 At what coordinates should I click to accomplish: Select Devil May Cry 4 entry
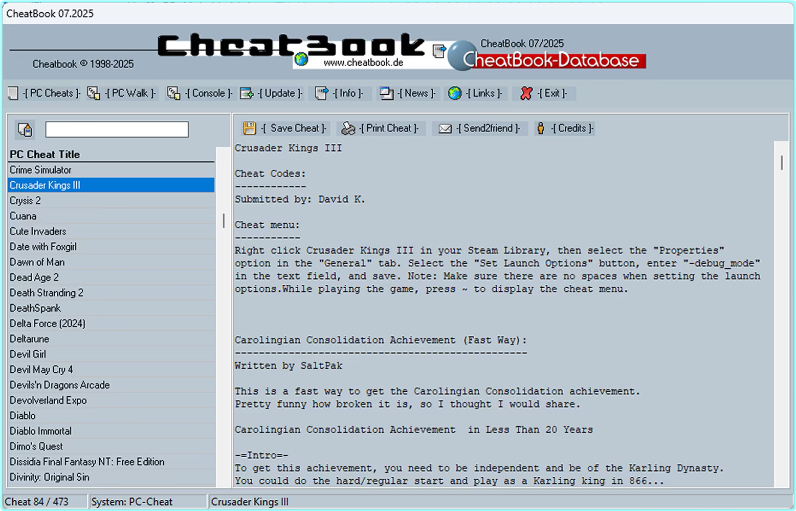click(x=112, y=369)
